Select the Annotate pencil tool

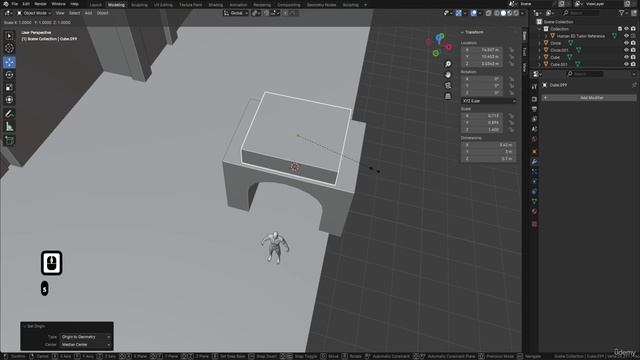click(x=9, y=114)
